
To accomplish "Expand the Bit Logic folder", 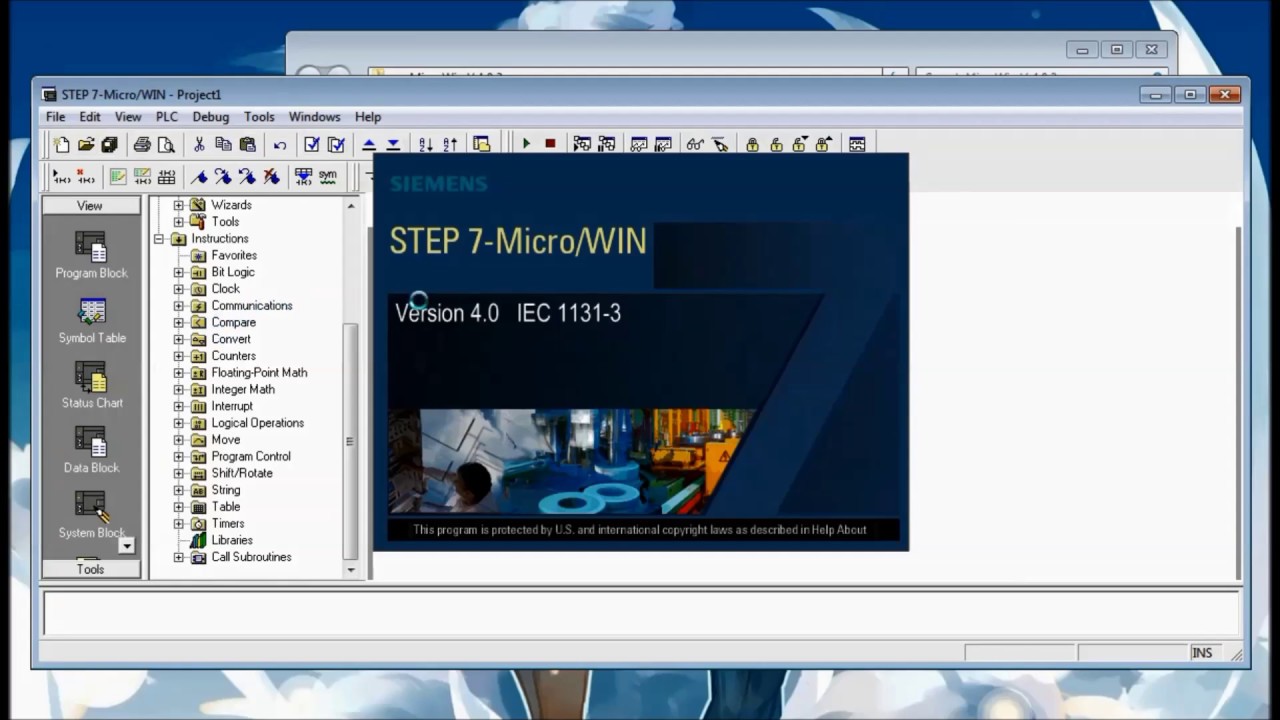I will click(x=179, y=272).
